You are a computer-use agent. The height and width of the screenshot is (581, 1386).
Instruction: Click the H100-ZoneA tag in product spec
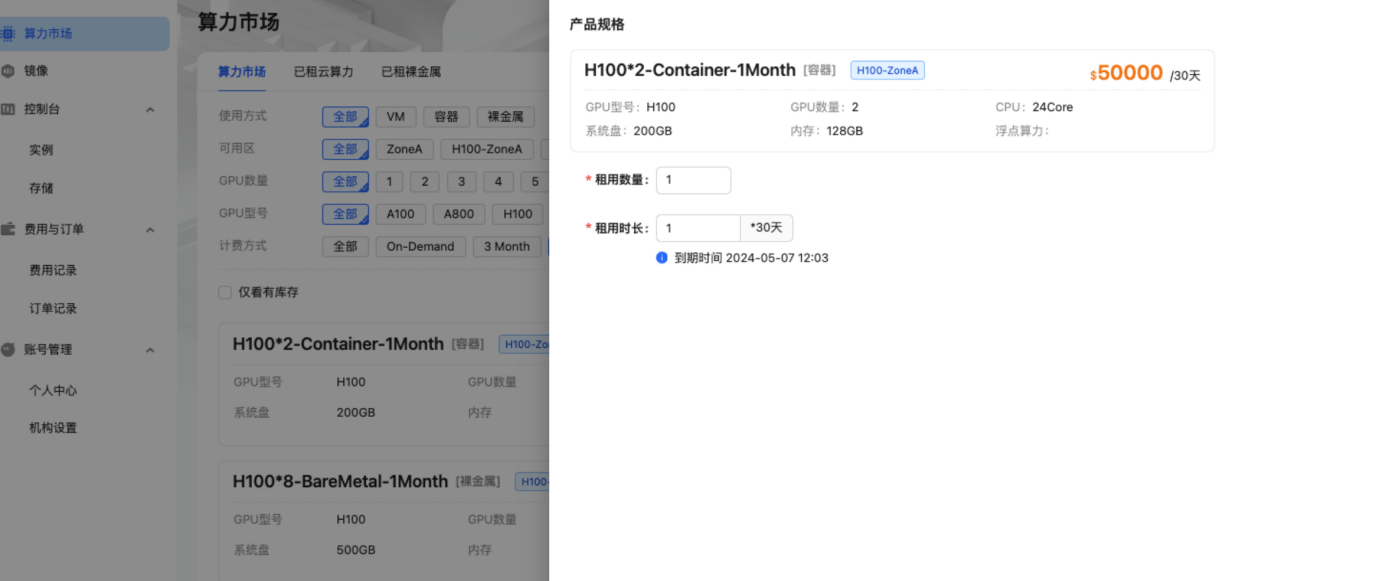[x=887, y=70]
